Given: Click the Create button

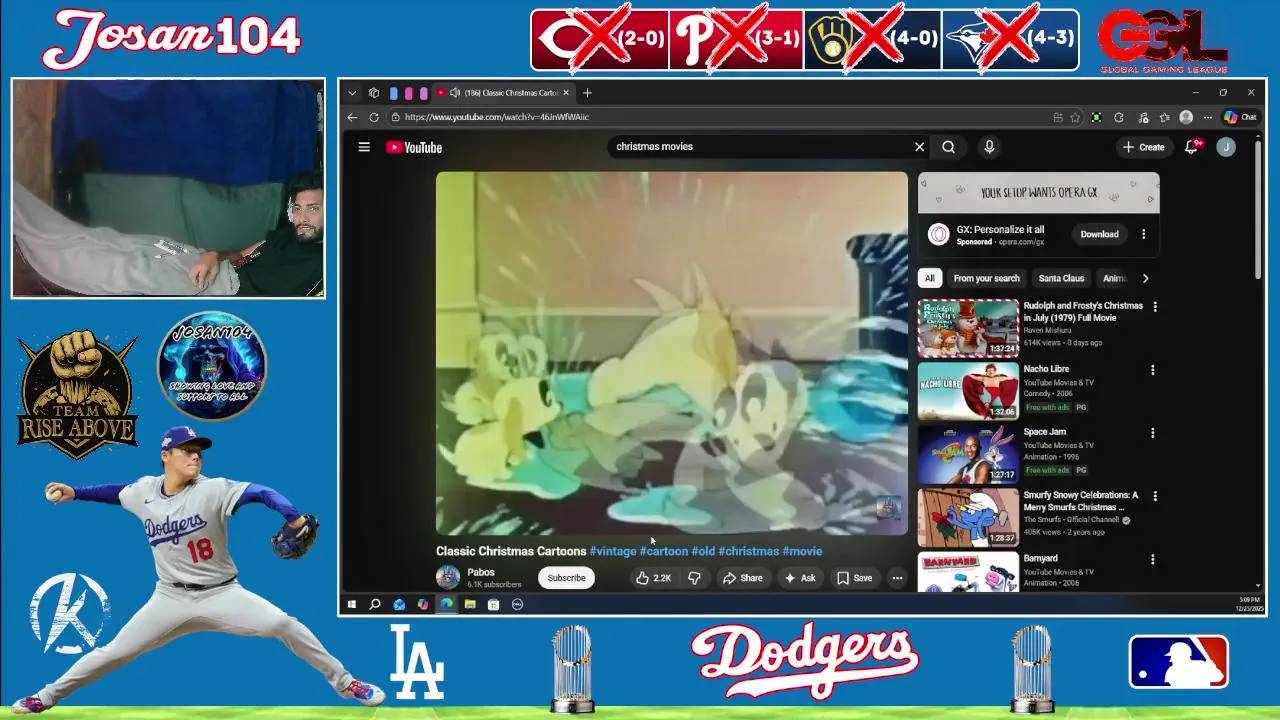Looking at the screenshot, I should (x=1143, y=147).
